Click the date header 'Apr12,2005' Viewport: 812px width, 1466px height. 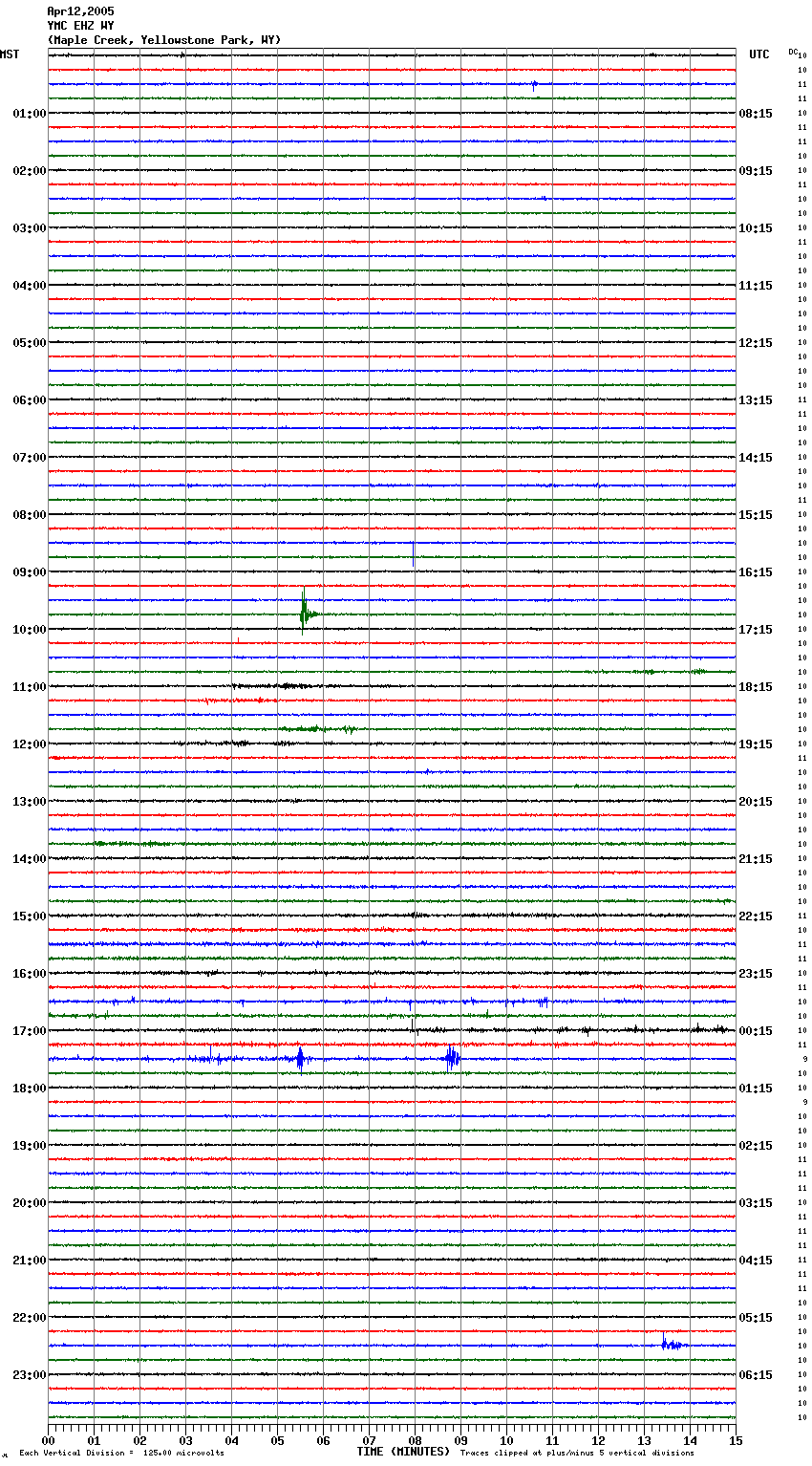point(80,11)
